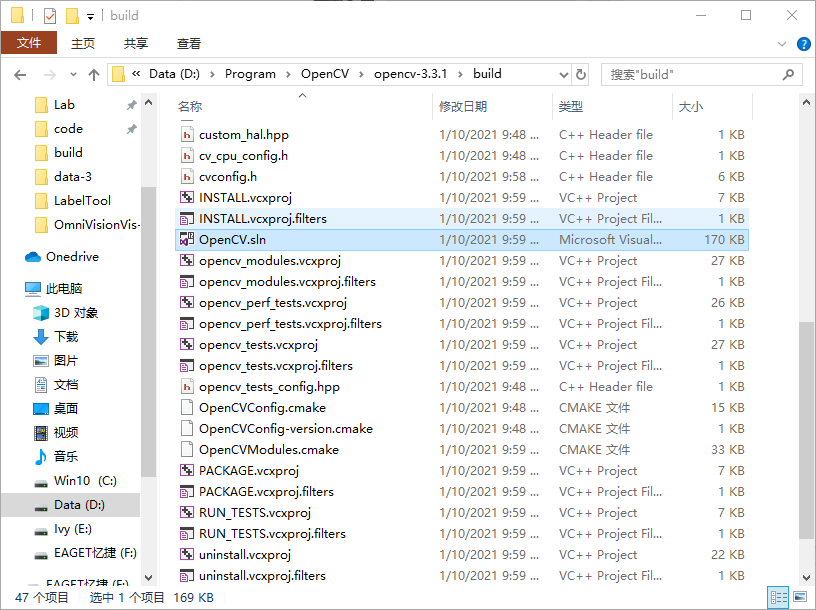The height and width of the screenshot is (610, 816).
Task: Expand the ribbon with the chevron
Action: click(x=782, y=44)
